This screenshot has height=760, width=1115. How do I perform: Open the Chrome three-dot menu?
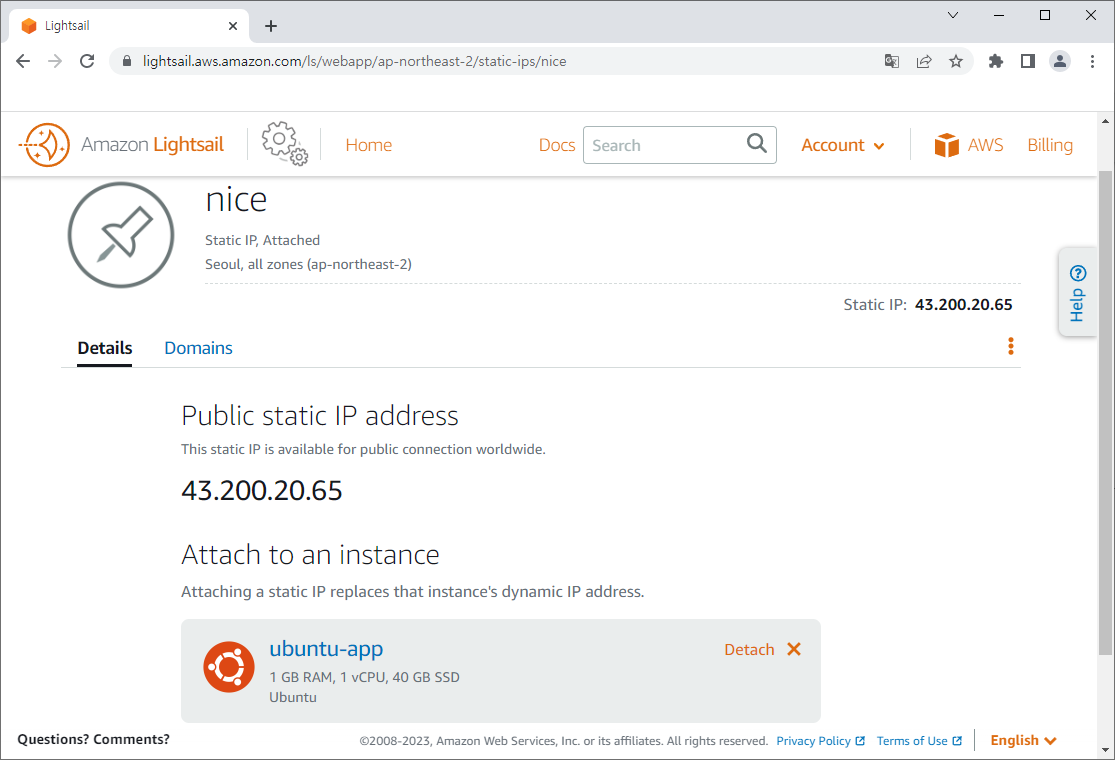[1092, 61]
